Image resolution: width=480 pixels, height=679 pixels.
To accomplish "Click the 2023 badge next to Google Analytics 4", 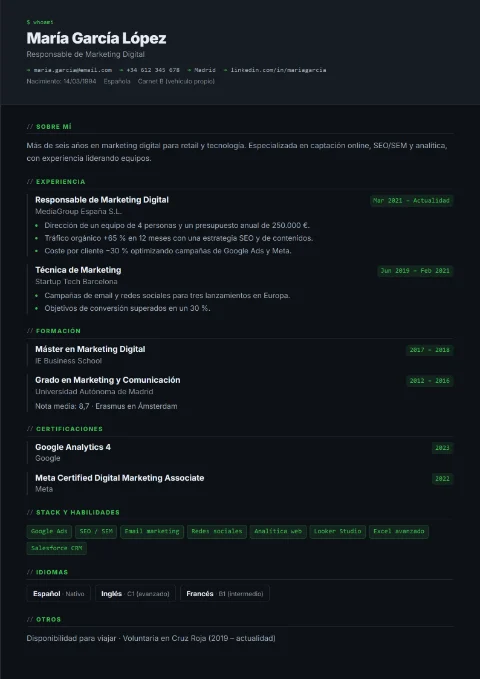I will pyautogui.click(x=442, y=448).
